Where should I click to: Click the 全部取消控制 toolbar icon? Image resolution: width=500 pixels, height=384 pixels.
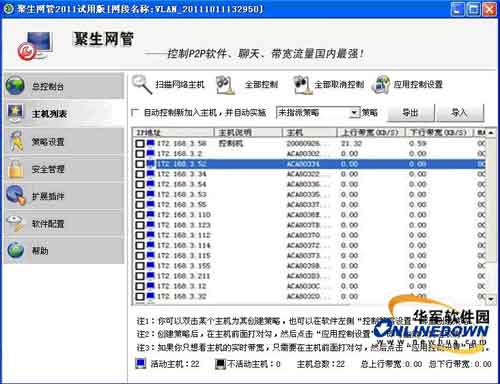302,85
